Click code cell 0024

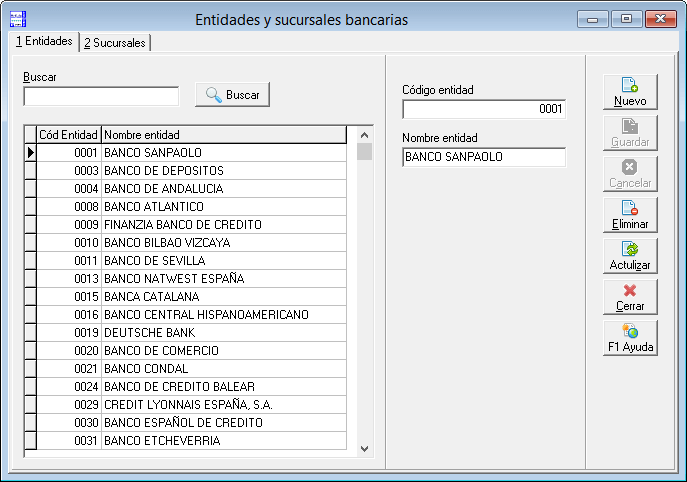[69, 386]
